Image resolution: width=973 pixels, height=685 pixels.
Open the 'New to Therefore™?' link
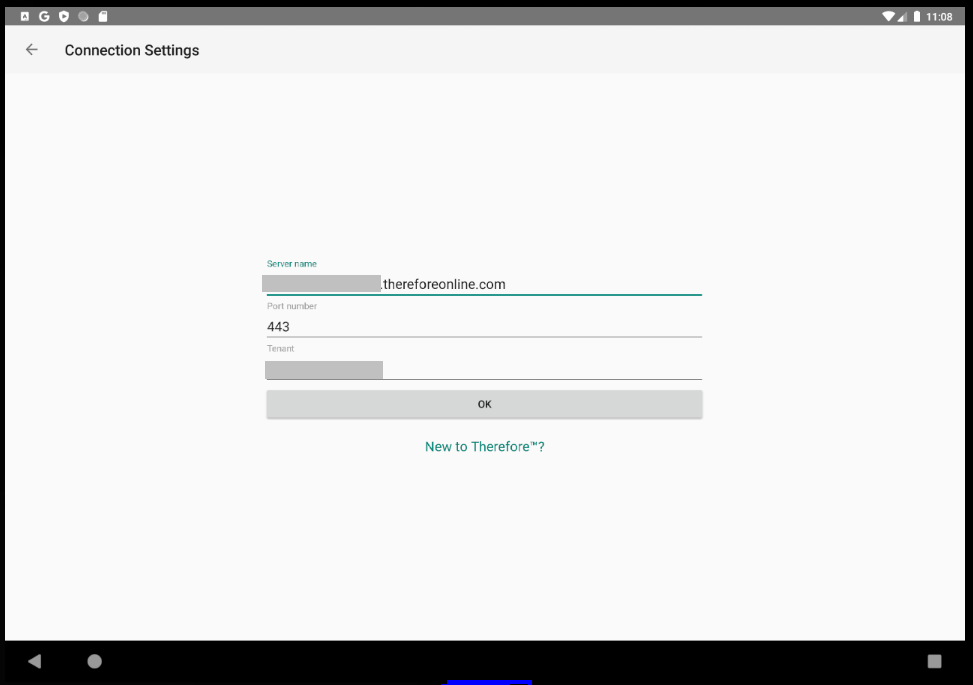click(x=484, y=446)
